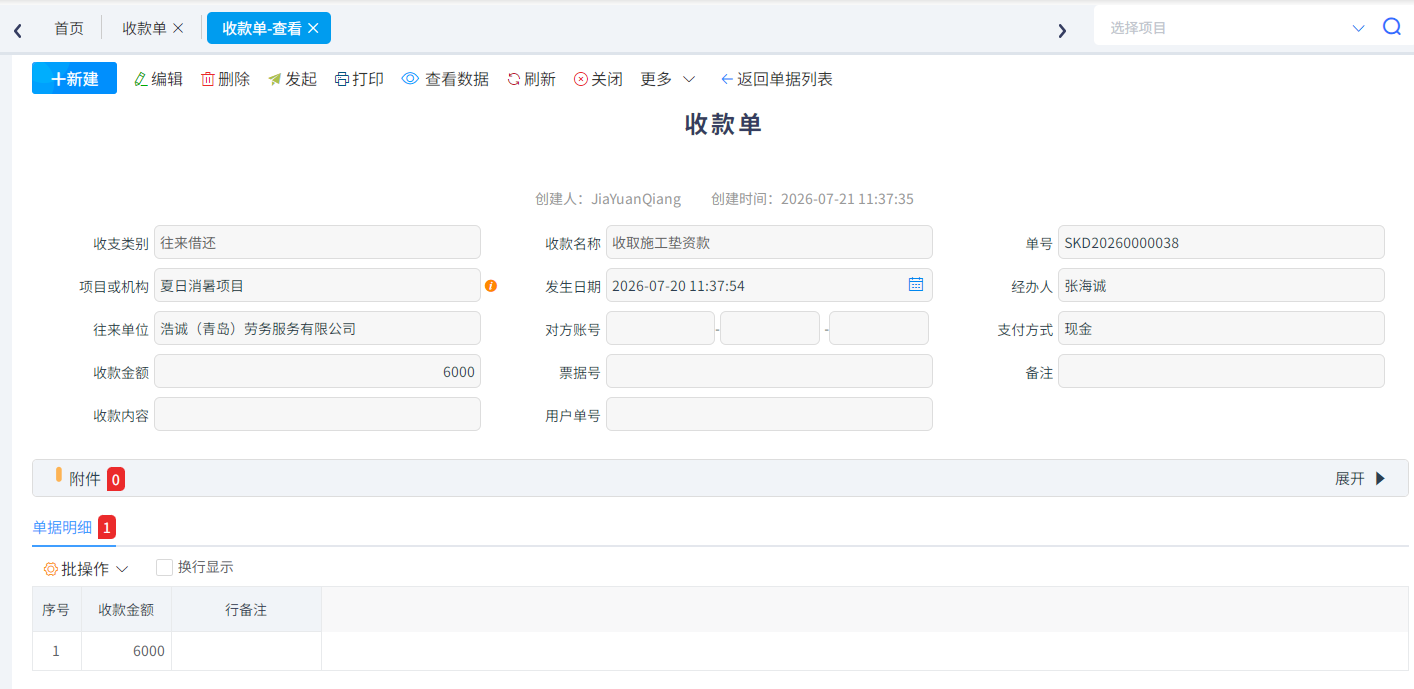1414x689 pixels.
Task: Click the 序号 column header
Action: [56, 609]
